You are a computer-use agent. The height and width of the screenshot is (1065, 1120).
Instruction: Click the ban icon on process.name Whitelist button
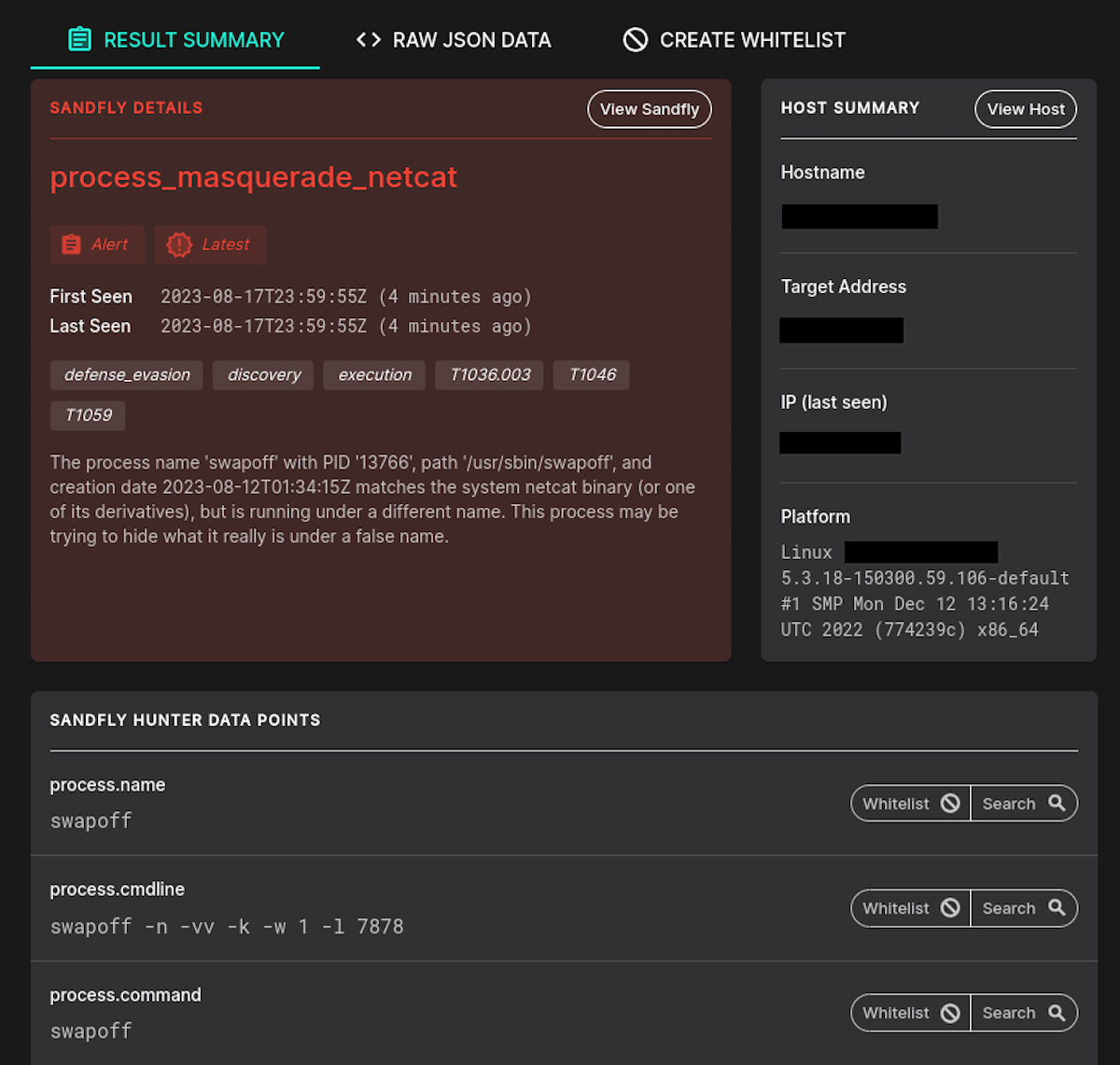[x=950, y=803]
